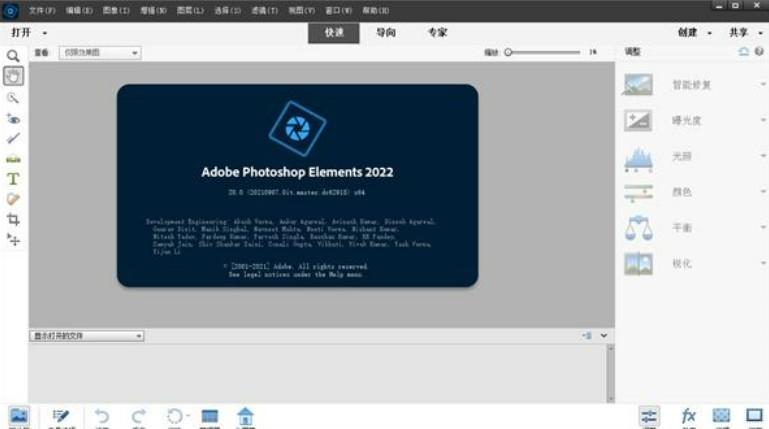The image size is (769, 429).
Task: Expand the Balance (平衡) adjustment arrow
Action: 763,227
